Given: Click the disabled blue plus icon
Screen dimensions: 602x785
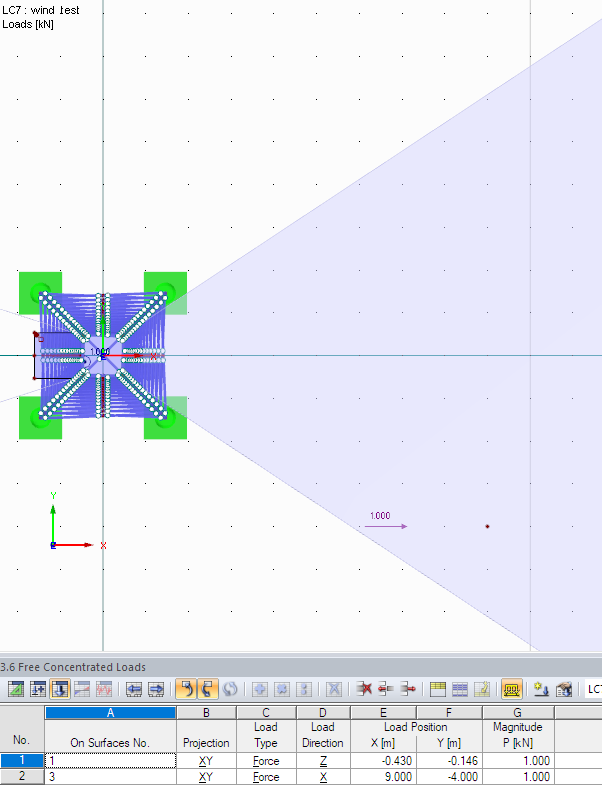Looking at the screenshot, I should pos(259,689).
